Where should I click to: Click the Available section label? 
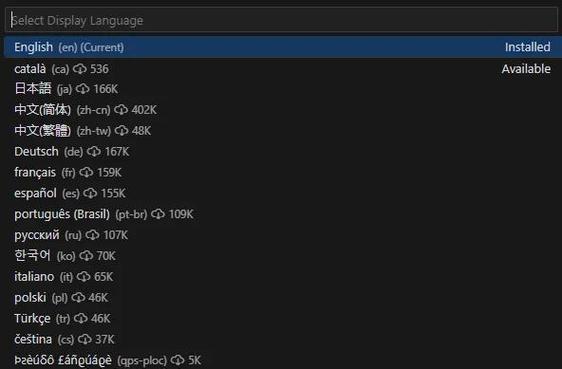coord(526,68)
